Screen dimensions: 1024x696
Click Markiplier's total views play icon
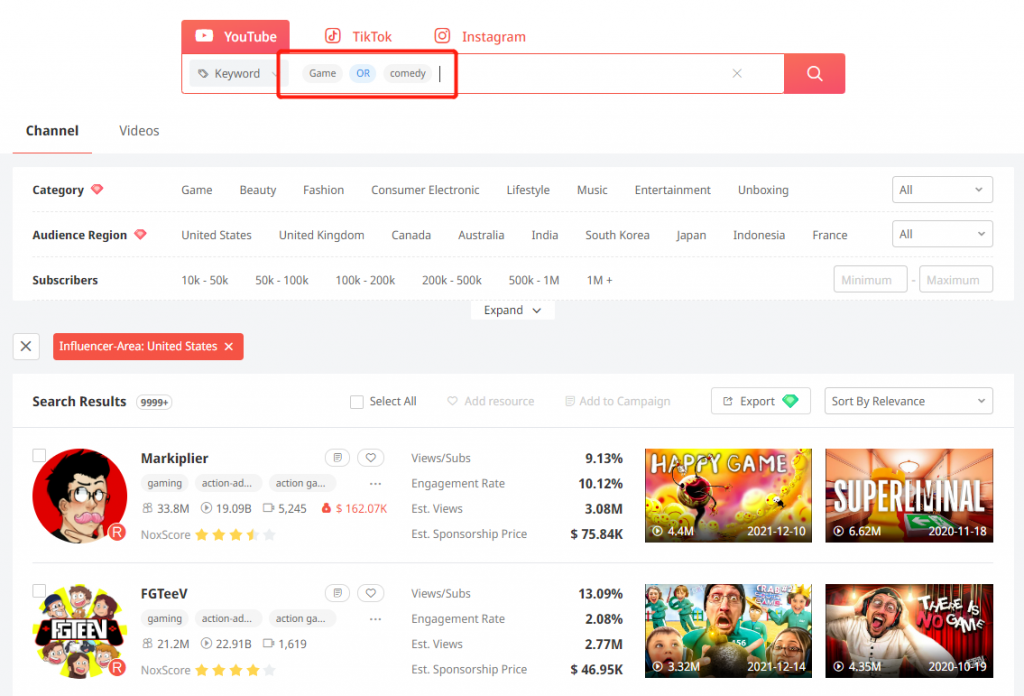(206, 508)
